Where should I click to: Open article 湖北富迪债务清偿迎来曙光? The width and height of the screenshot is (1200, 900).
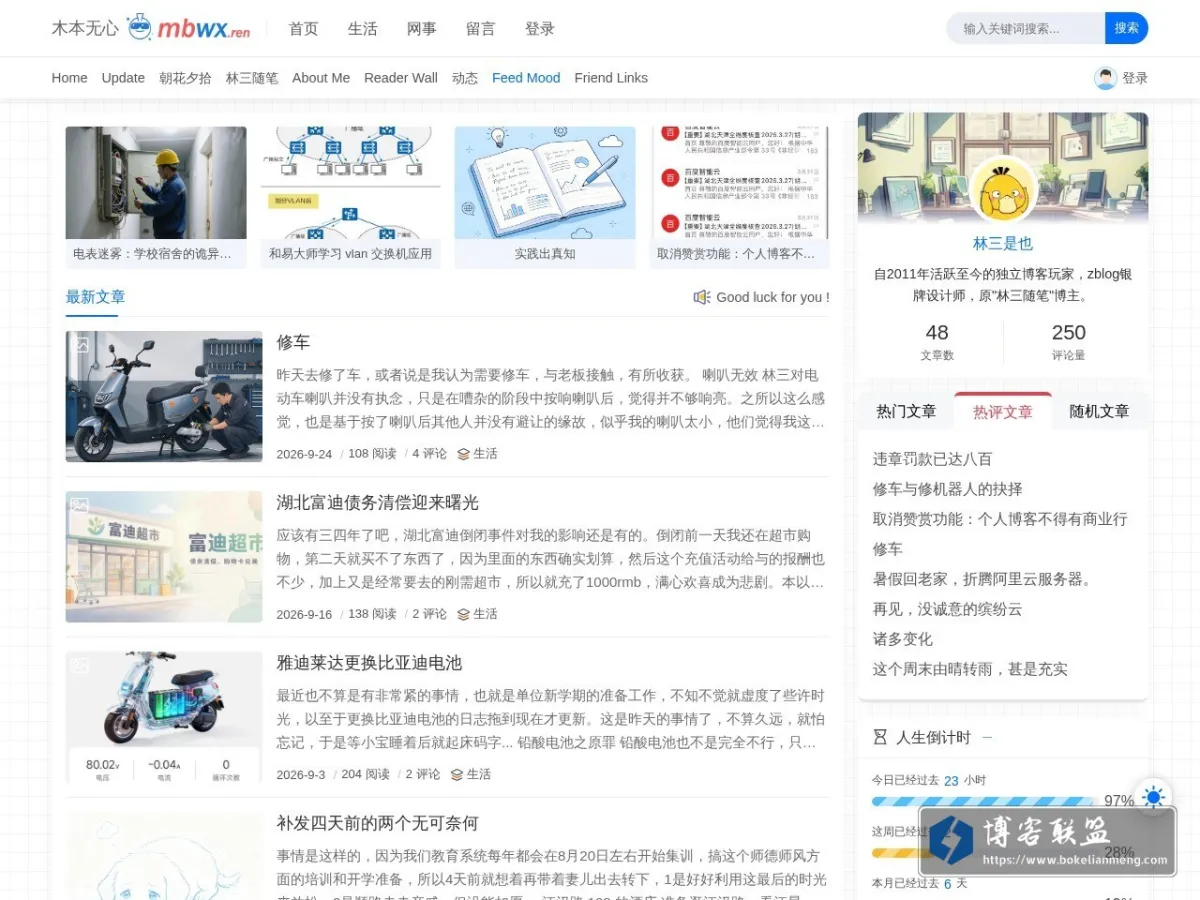[x=378, y=502]
